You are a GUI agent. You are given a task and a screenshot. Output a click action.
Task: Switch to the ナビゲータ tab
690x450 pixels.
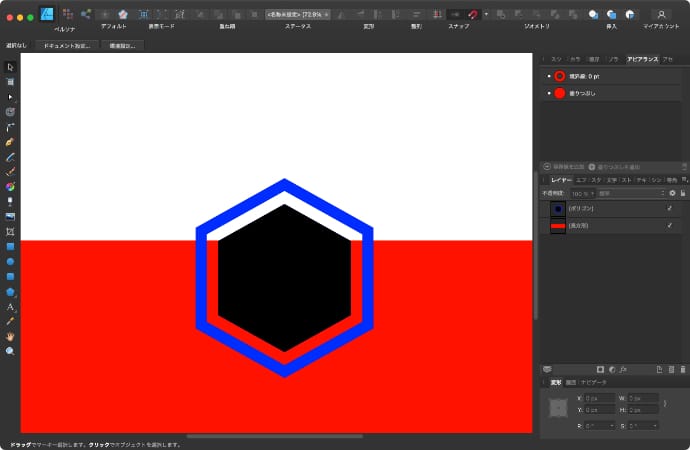pyautogui.click(x=594, y=382)
